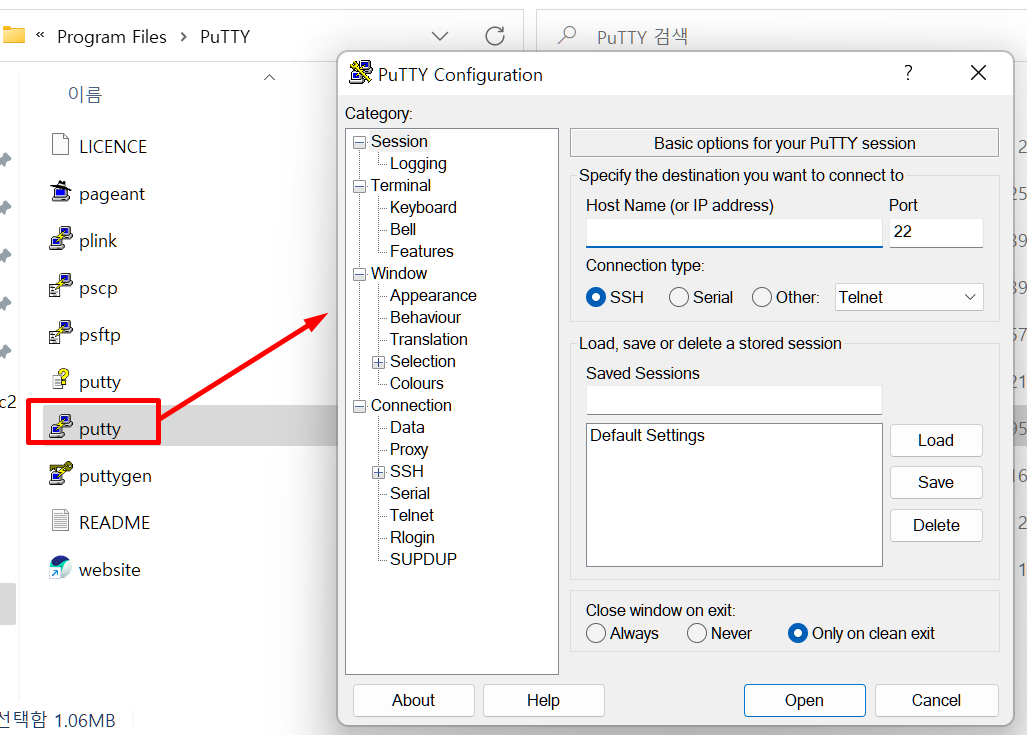Collapse the Session tree node
1027x735 pixels.
pos(360,142)
